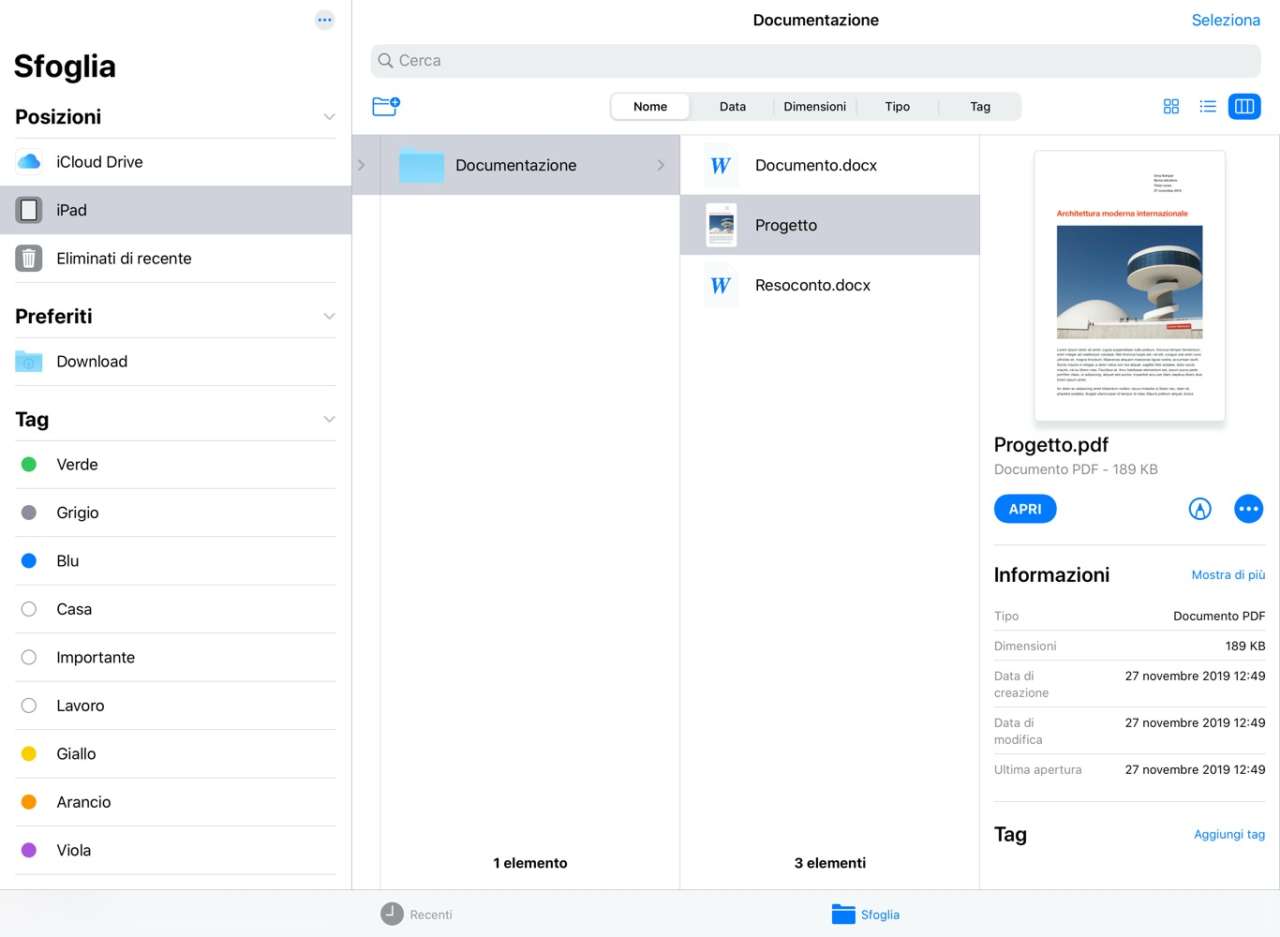Show more info with Mostra di più
Screen dimensions: 1280x937
coord(1228,575)
